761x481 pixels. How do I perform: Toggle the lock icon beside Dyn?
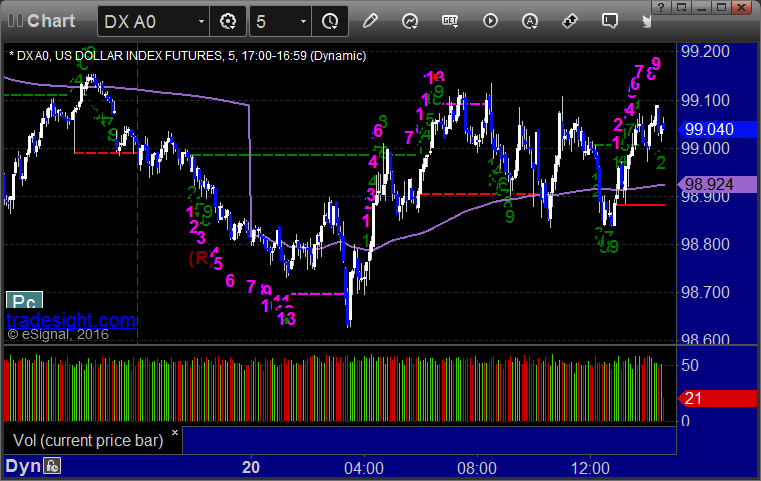[x=52, y=466]
